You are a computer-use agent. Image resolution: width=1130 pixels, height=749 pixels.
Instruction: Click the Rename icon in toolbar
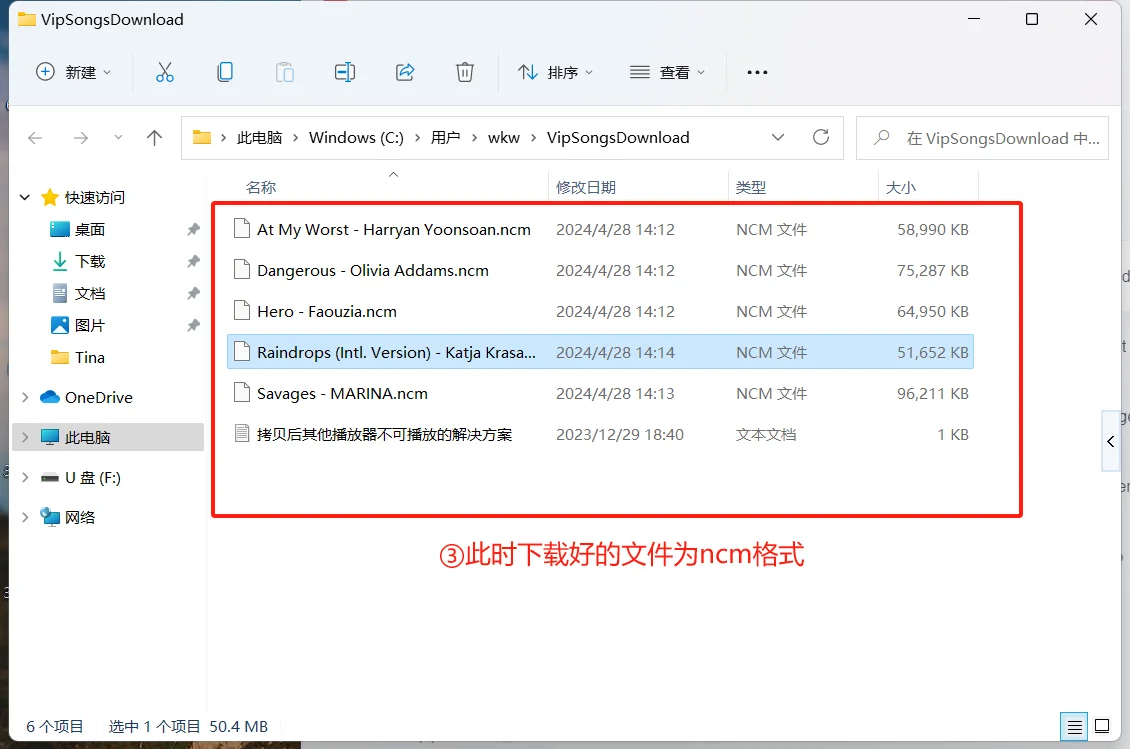tap(344, 72)
